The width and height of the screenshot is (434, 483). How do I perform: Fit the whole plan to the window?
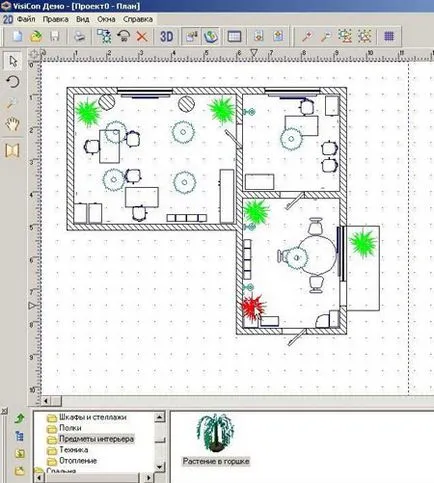click(345, 36)
